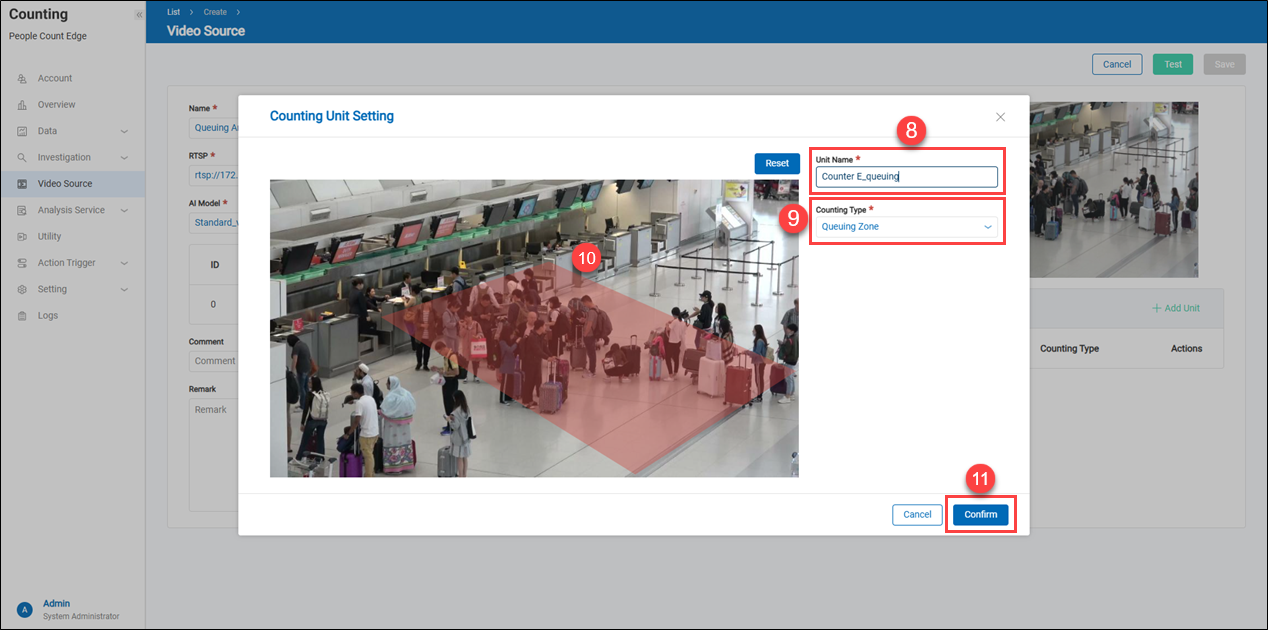Go to List breadcrumb
The width and height of the screenshot is (1268, 630).
pyautogui.click(x=173, y=12)
